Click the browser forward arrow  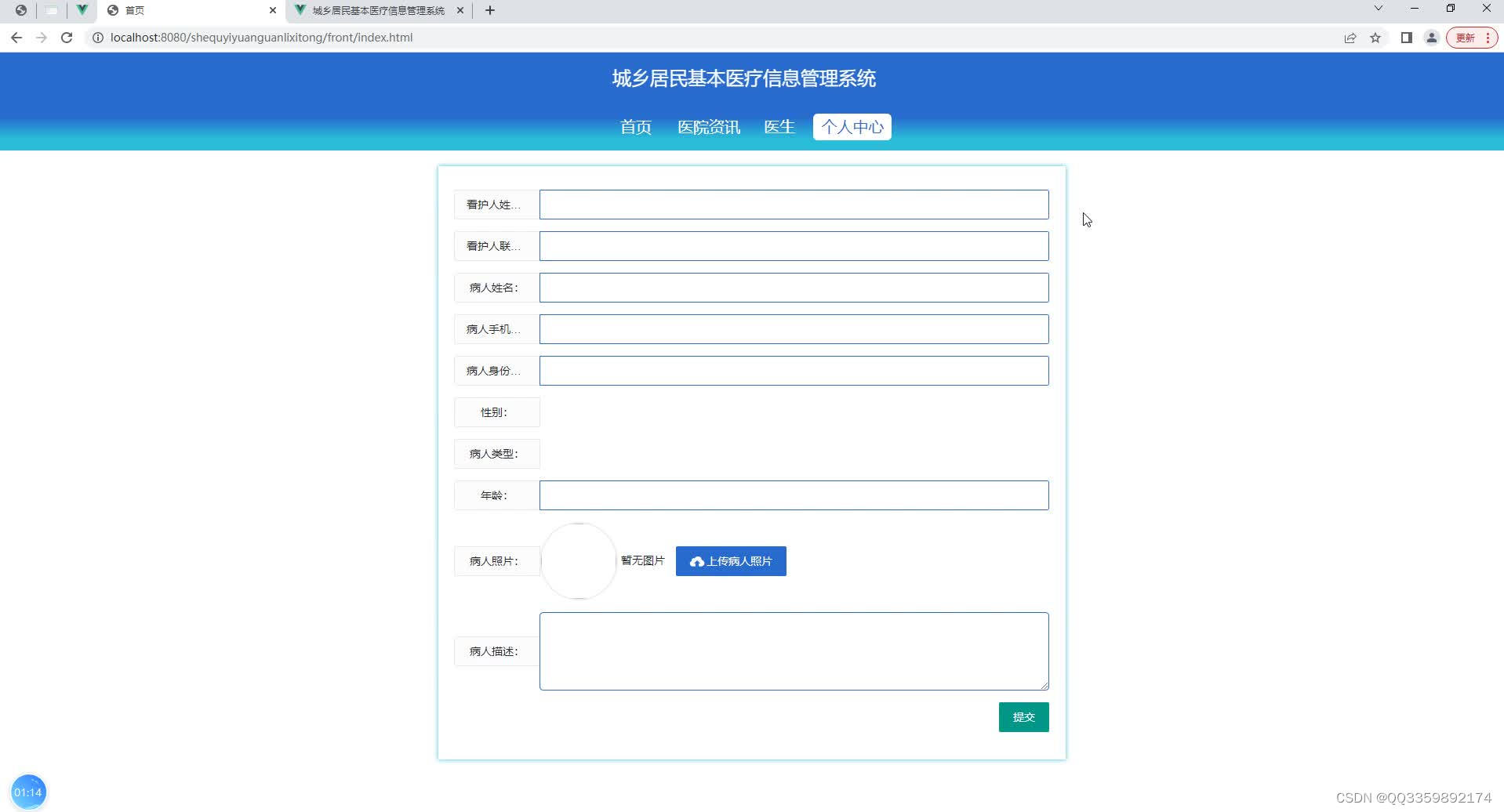pyautogui.click(x=42, y=38)
